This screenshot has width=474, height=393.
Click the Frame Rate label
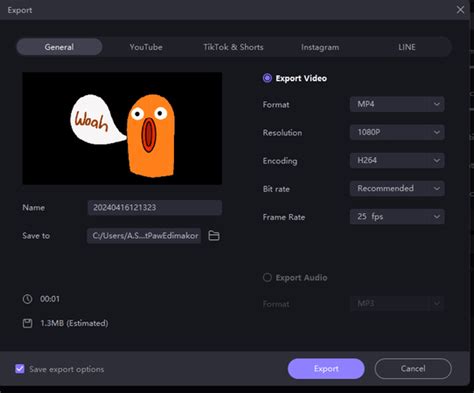pos(284,217)
